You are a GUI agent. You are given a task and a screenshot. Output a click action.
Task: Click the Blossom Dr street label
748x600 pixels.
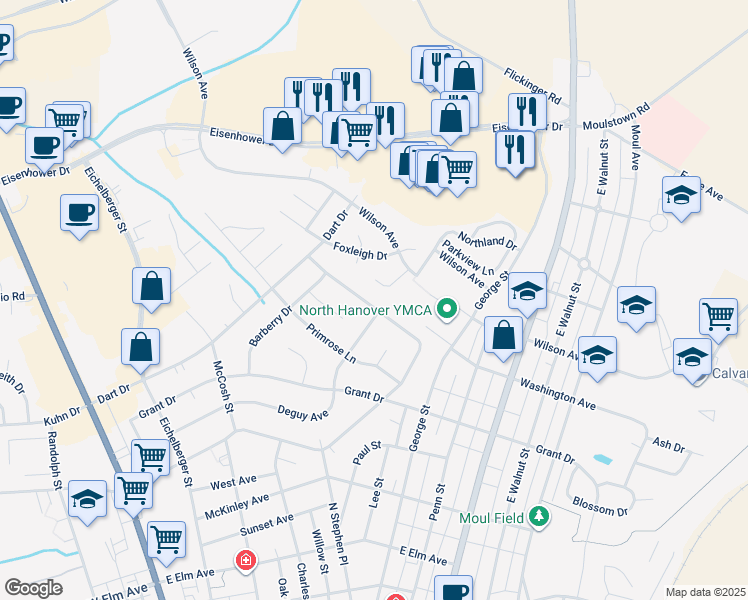[x=600, y=507]
